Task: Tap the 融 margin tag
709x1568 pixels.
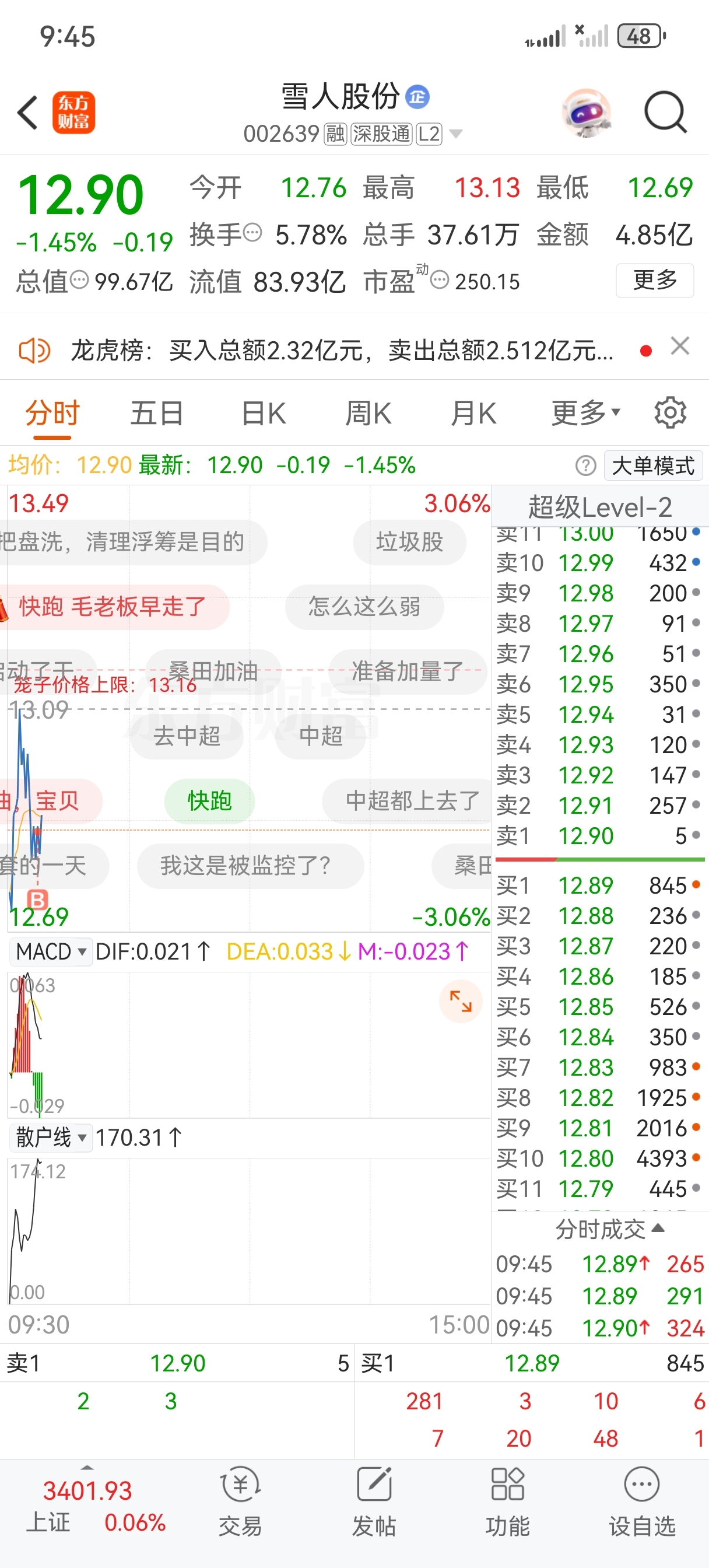Action: pyautogui.click(x=335, y=134)
